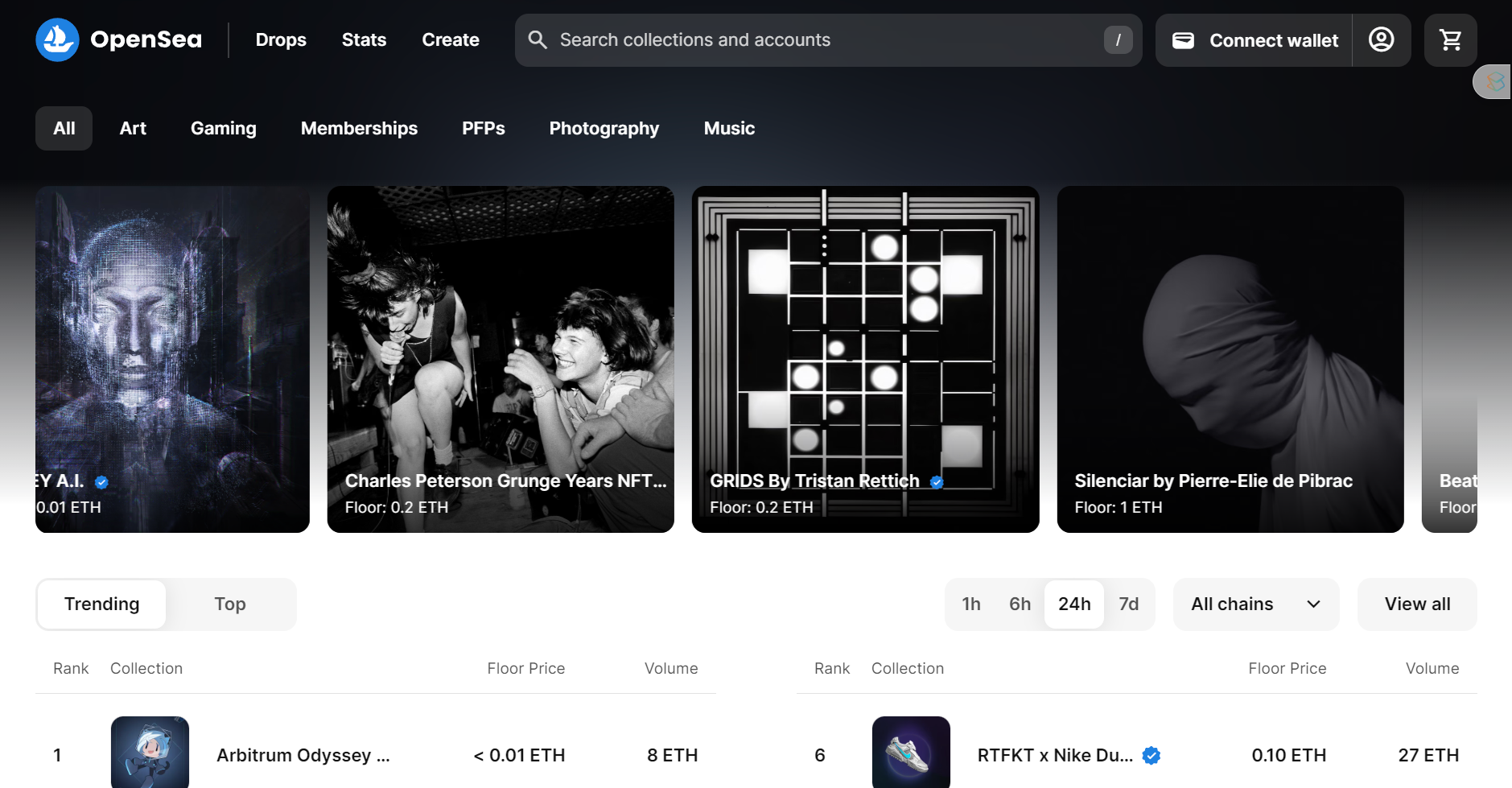
Task: Click 'Floor: 1 ETH' on Silenciar card
Action: point(1119,507)
